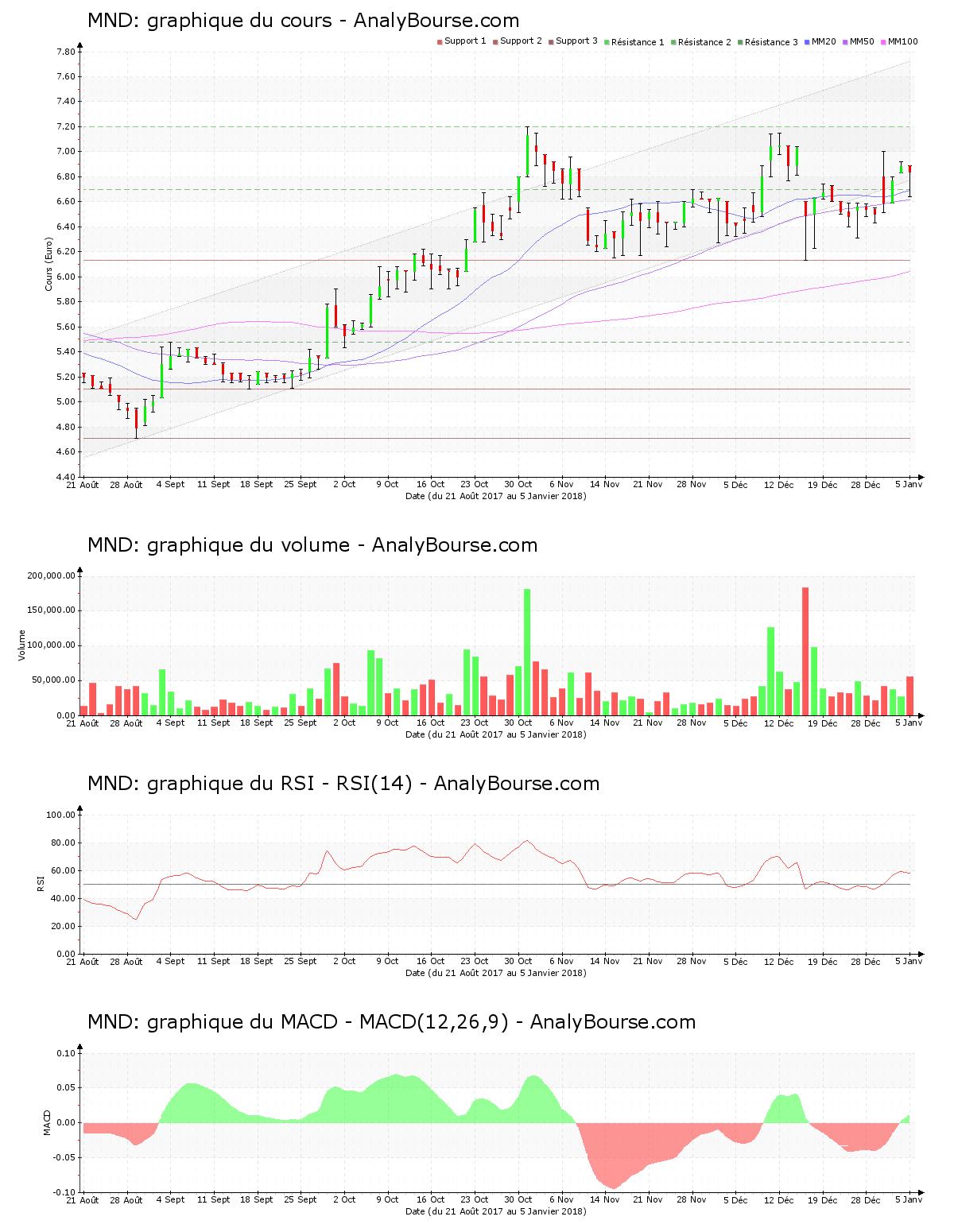This screenshot has height=1232, width=954.
Task: Click the 7.80 value on price axis
Action: coord(66,52)
